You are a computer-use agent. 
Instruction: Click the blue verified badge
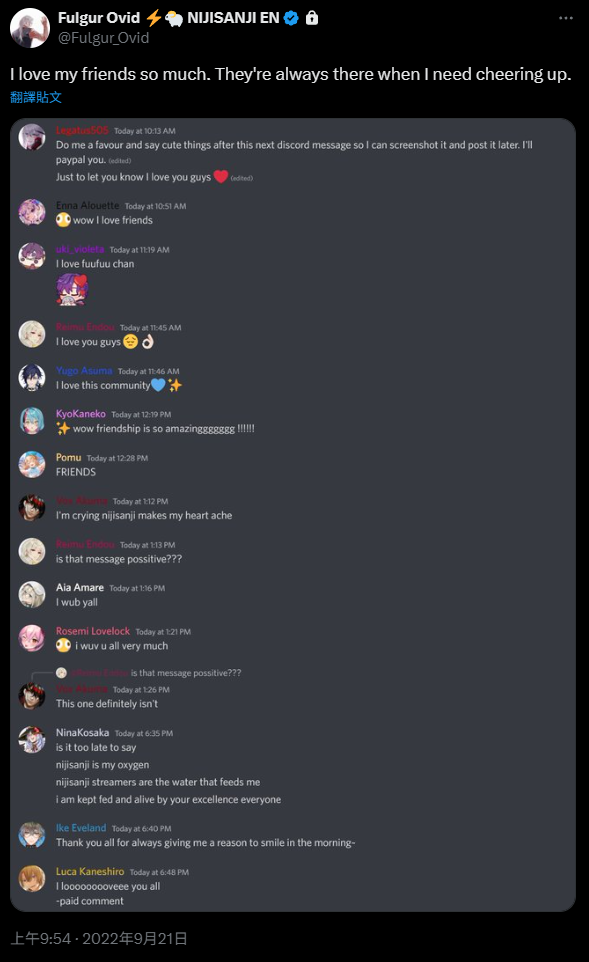click(x=291, y=18)
